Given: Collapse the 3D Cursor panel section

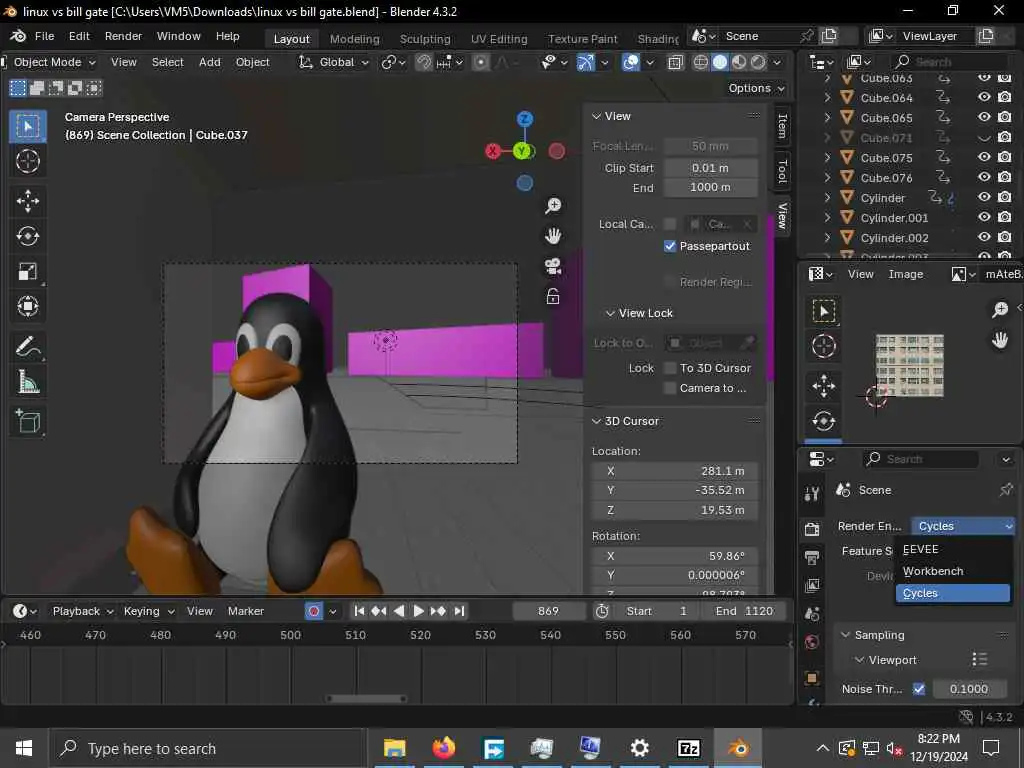Looking at the screenshot, I should 596,421.
